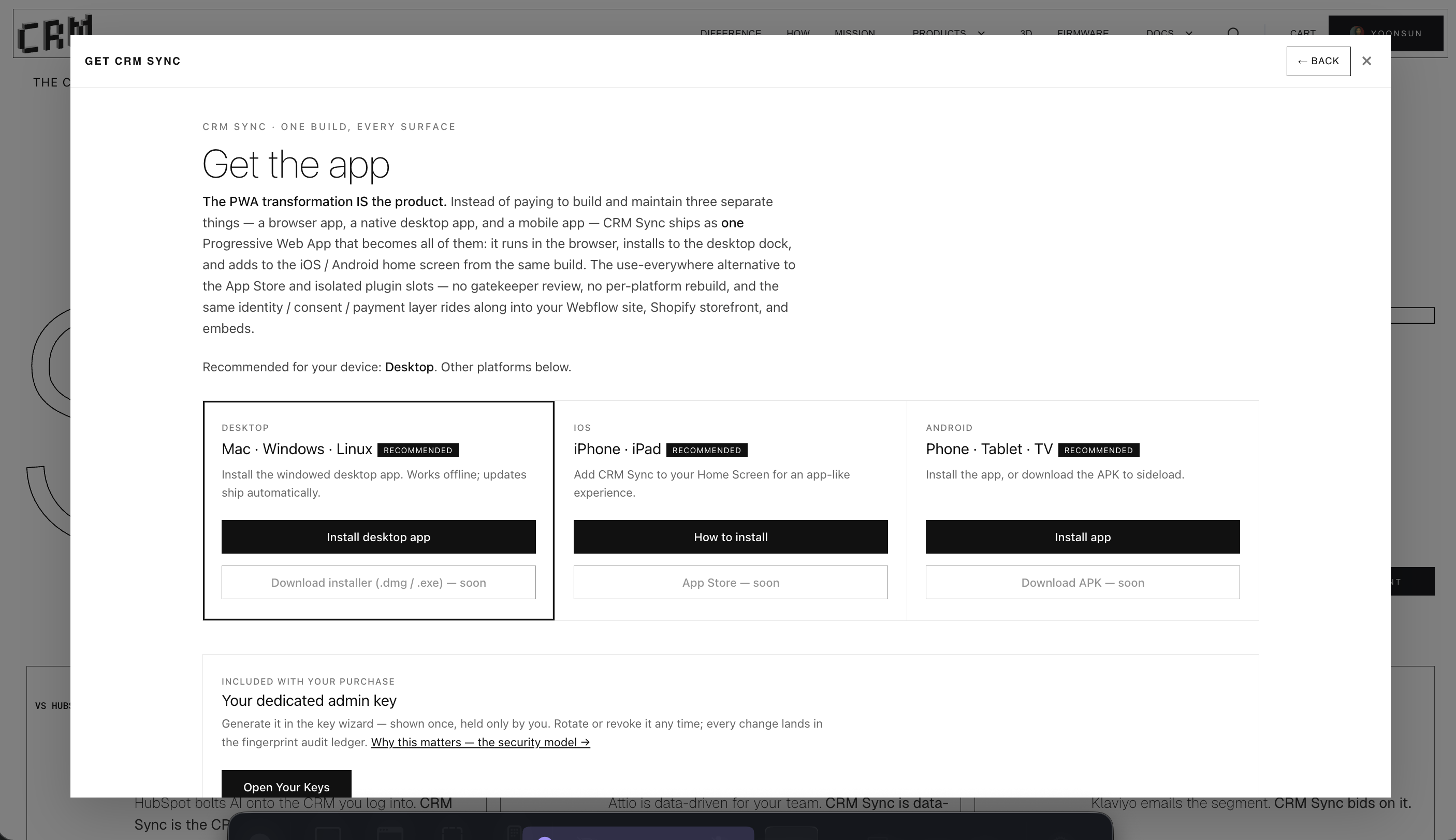Click the Back button in dialog header

point(1318,61)
